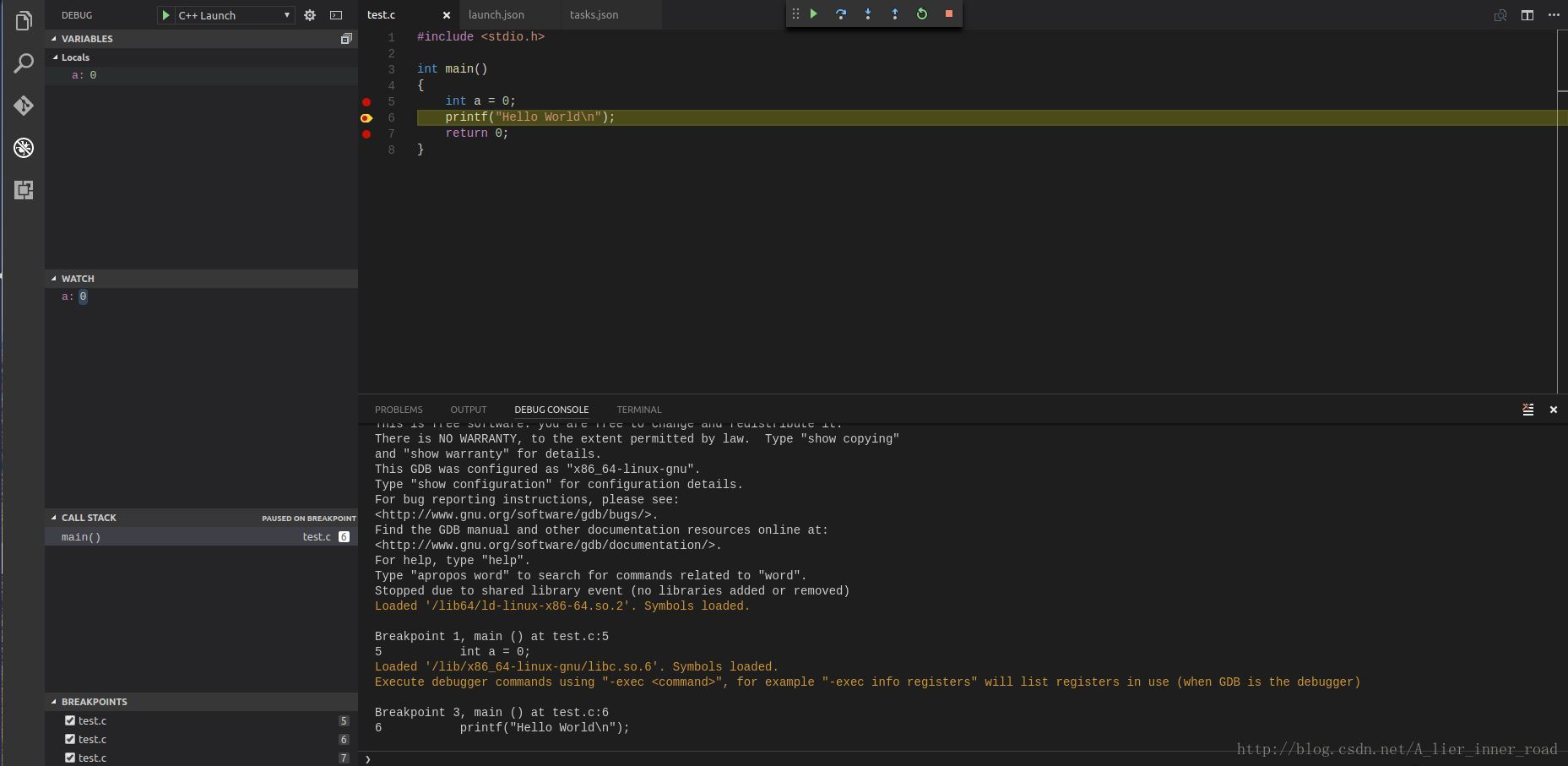Viewport: 1568px width, 766px height.
Task: Step into in debug toolbar
Action: [868, 14]
